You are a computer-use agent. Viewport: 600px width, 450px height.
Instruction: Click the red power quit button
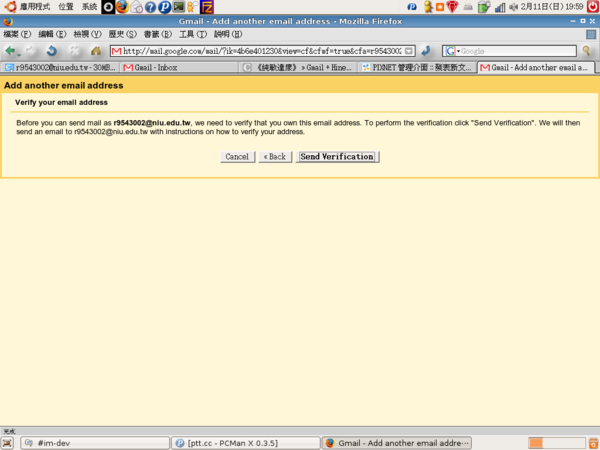[593, 7]
